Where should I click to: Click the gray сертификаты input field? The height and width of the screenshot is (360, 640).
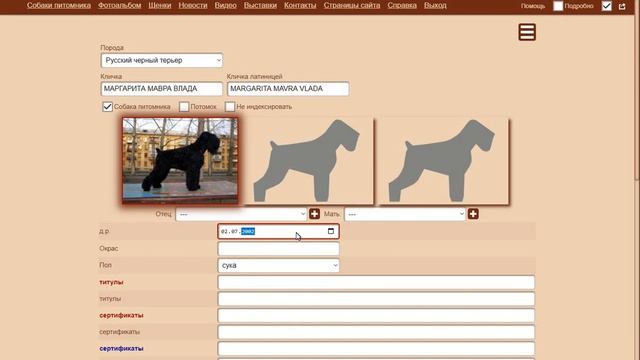click(376, 332)
